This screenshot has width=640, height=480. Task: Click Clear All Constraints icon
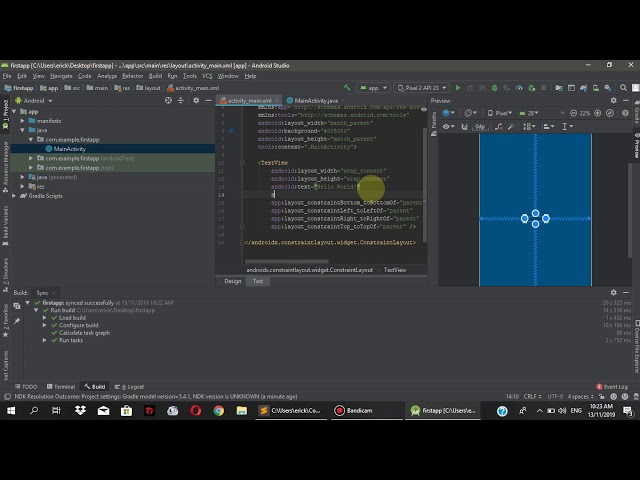[x=499, y=127]
